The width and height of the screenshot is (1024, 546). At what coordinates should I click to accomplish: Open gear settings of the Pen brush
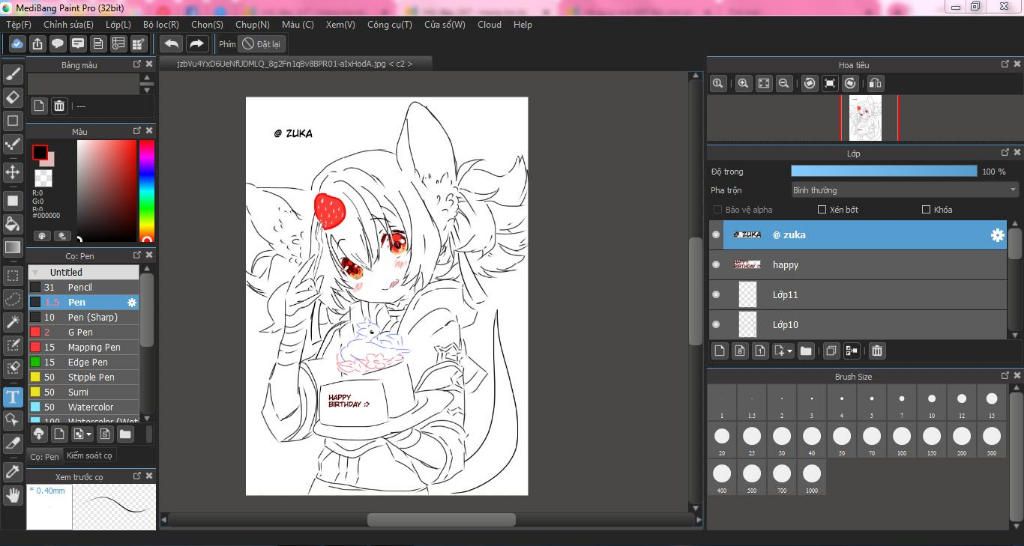(x=132, y=302)
